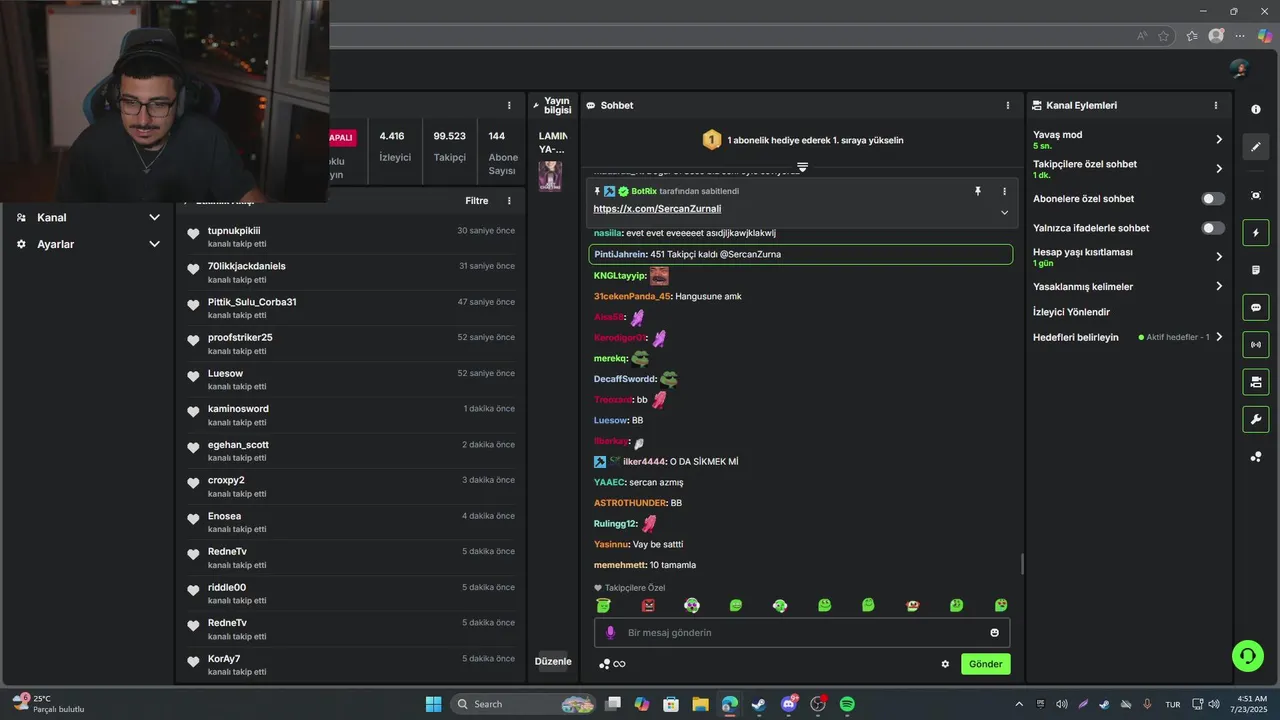Expand the pinned message down chevron
The height and width of the screenshot is (720, 1280).
click(x=1004, y=212)
